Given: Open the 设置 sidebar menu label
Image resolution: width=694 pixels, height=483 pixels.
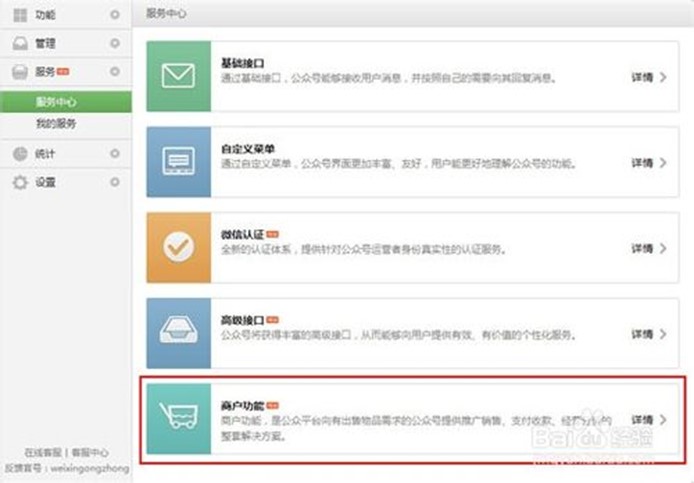Looking at the screenshot, I should coord(45,182).
